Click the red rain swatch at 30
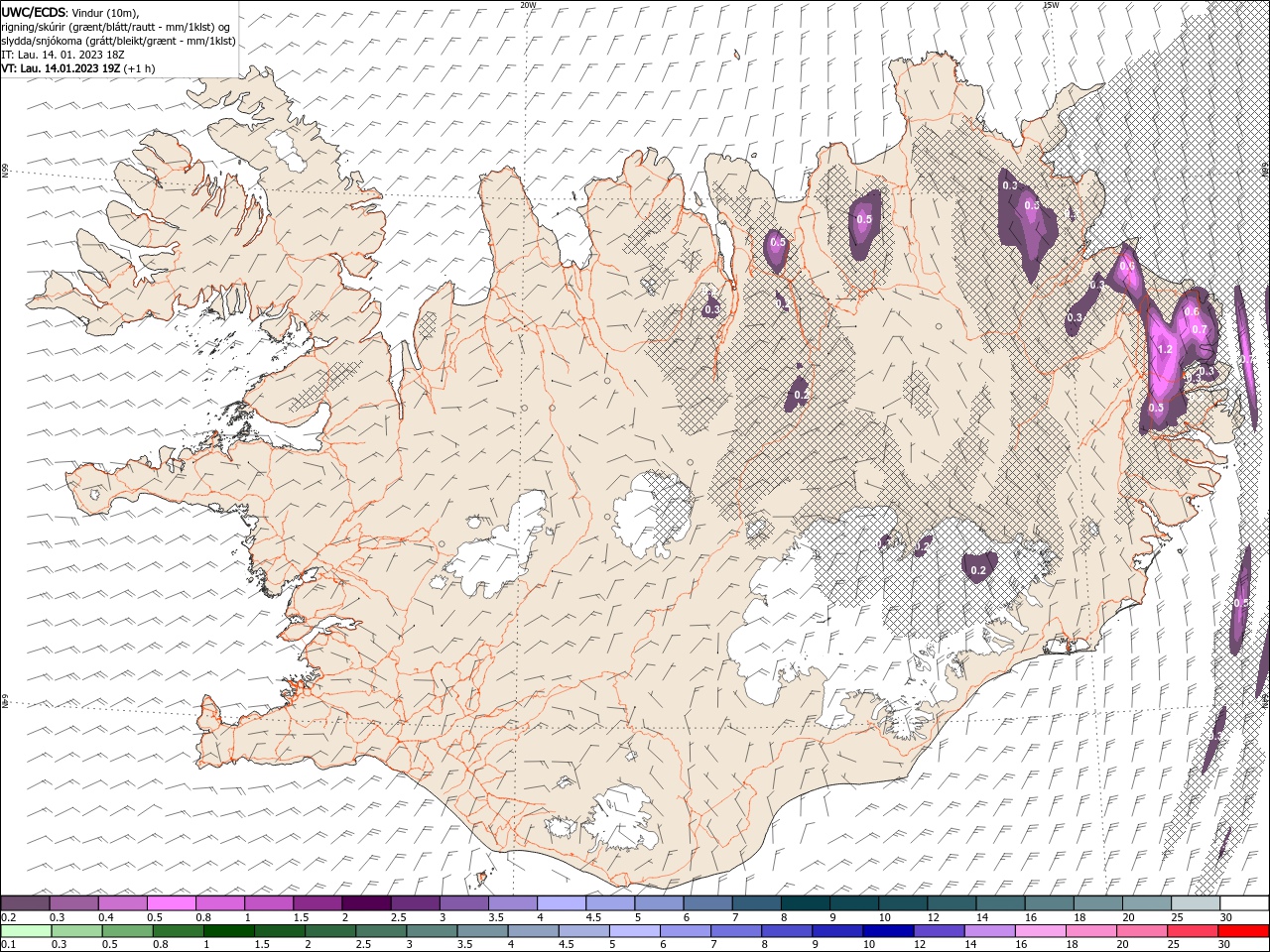This screenshot has width=1270, height=952. pyautogui.click(x=1245, y=931)
